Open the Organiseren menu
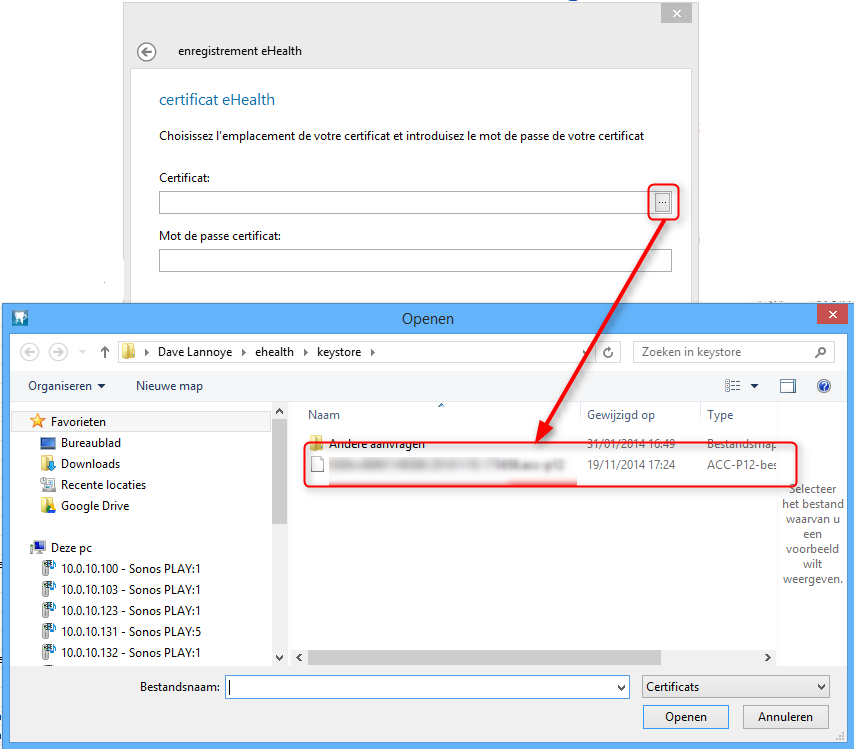This screenshot has height=749, width=854. click(x=67, y=386)
